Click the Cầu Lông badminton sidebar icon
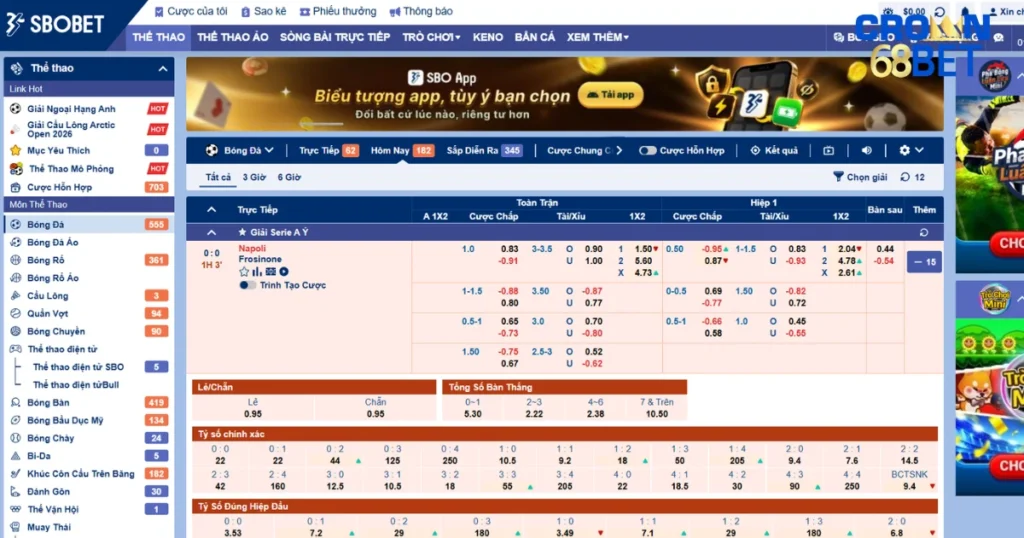This screenshot has width=1024, height=538. [16, 295]
